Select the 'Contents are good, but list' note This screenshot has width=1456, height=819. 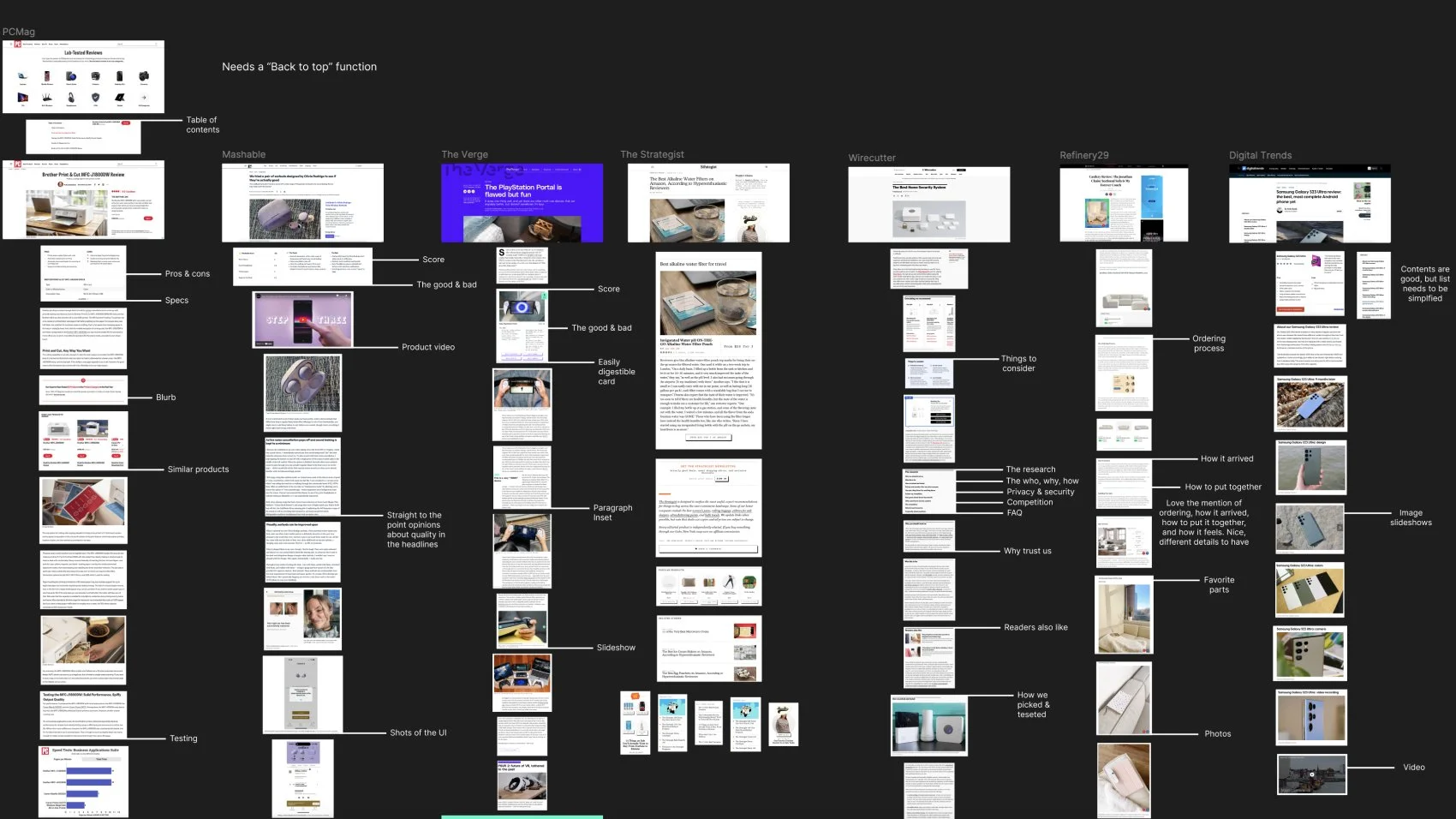tap(1425, 284)
